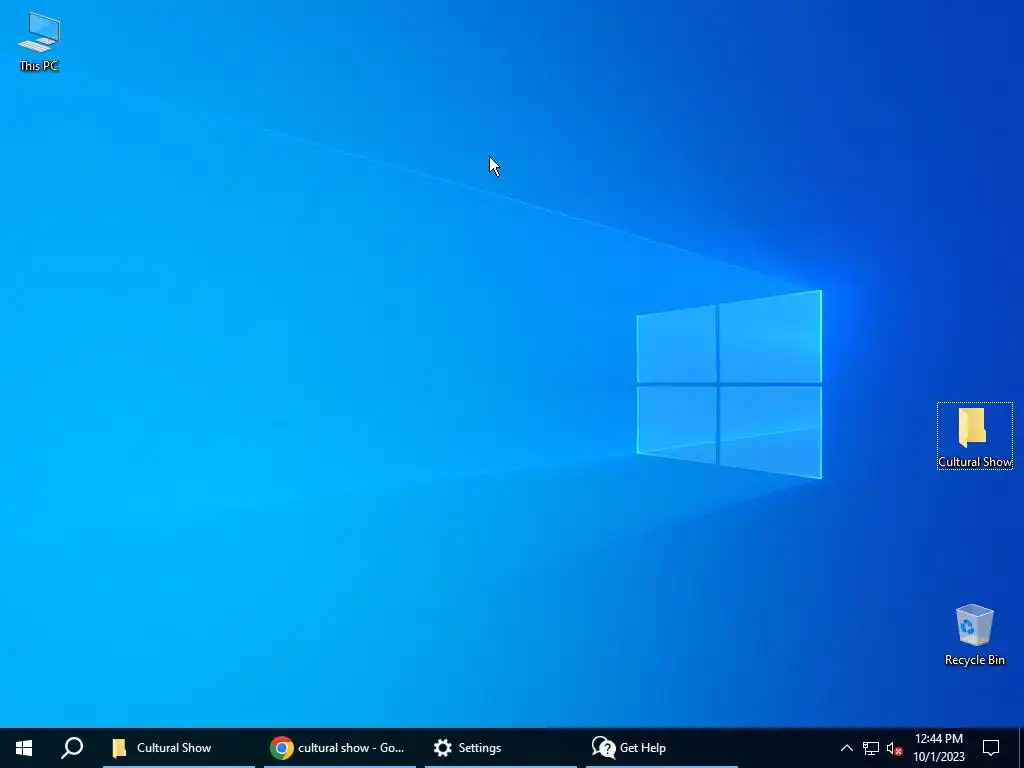Click the Show Desktop sliver at the taskbar edge

[x=1021, y=748]
